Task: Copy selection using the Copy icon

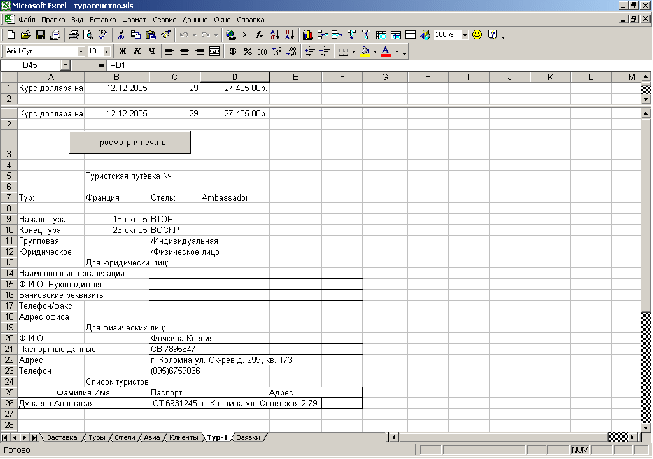Action: click(x=135, y=35)
